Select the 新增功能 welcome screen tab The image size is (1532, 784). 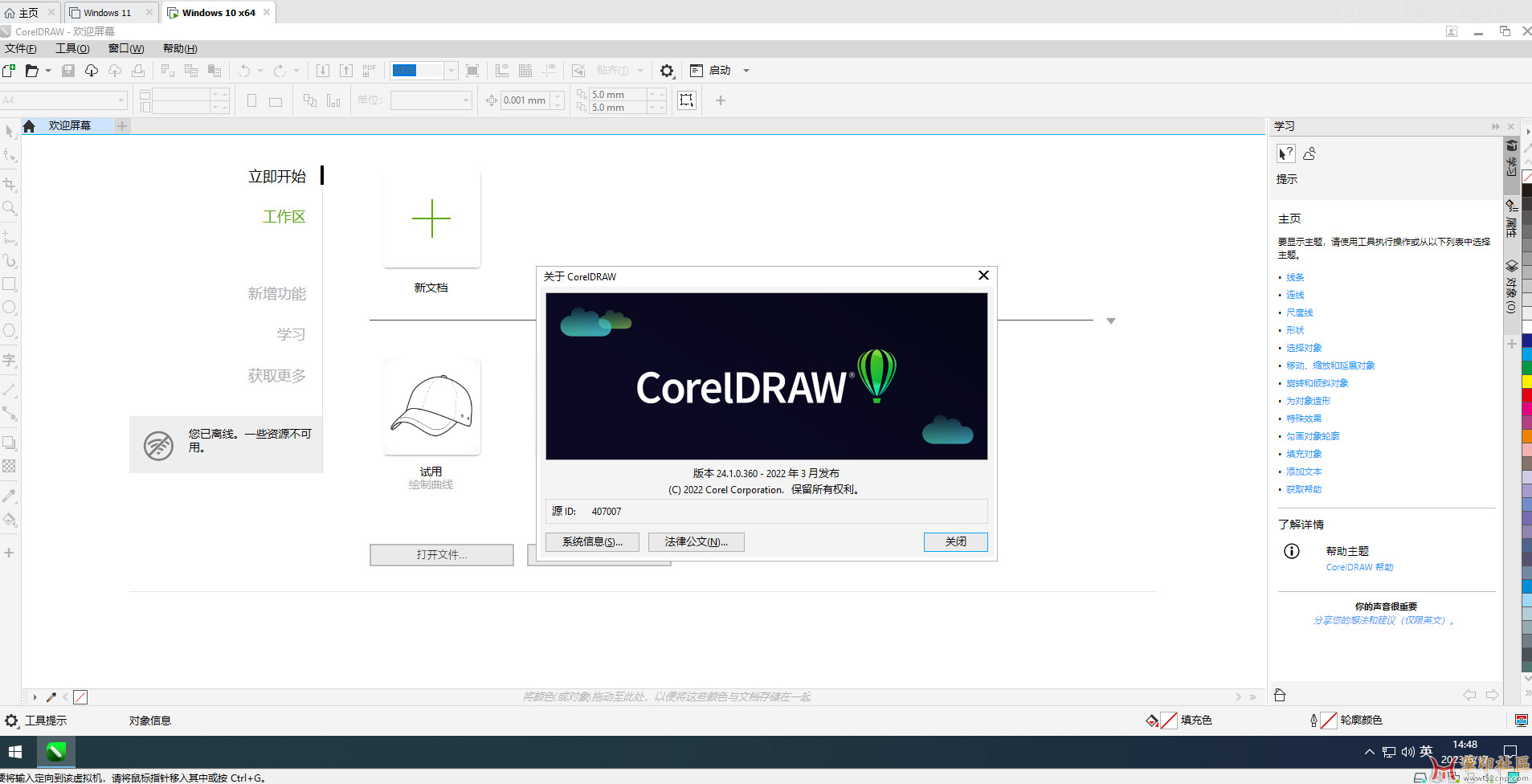tap(277, 294)
